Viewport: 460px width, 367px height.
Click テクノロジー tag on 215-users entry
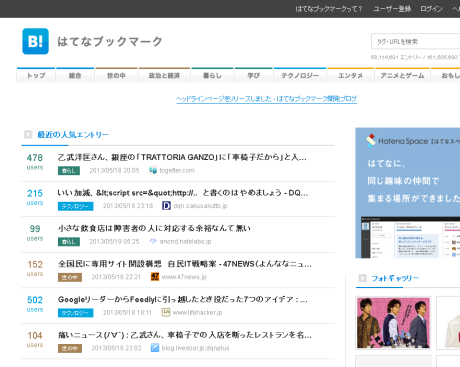(76, 206)
